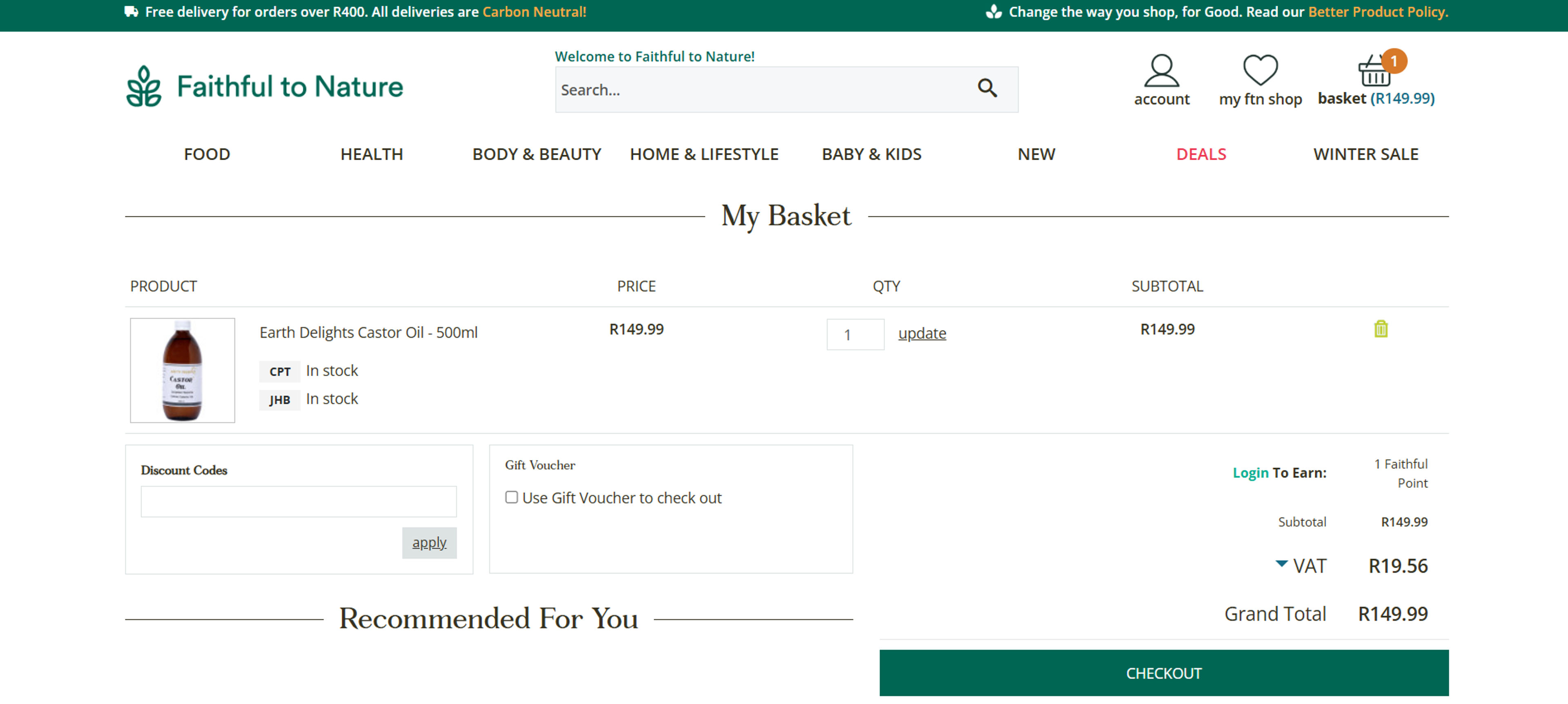Open the BODY & BEAUTY menu
The image size is (1568, 704).
tap(536, 154)
